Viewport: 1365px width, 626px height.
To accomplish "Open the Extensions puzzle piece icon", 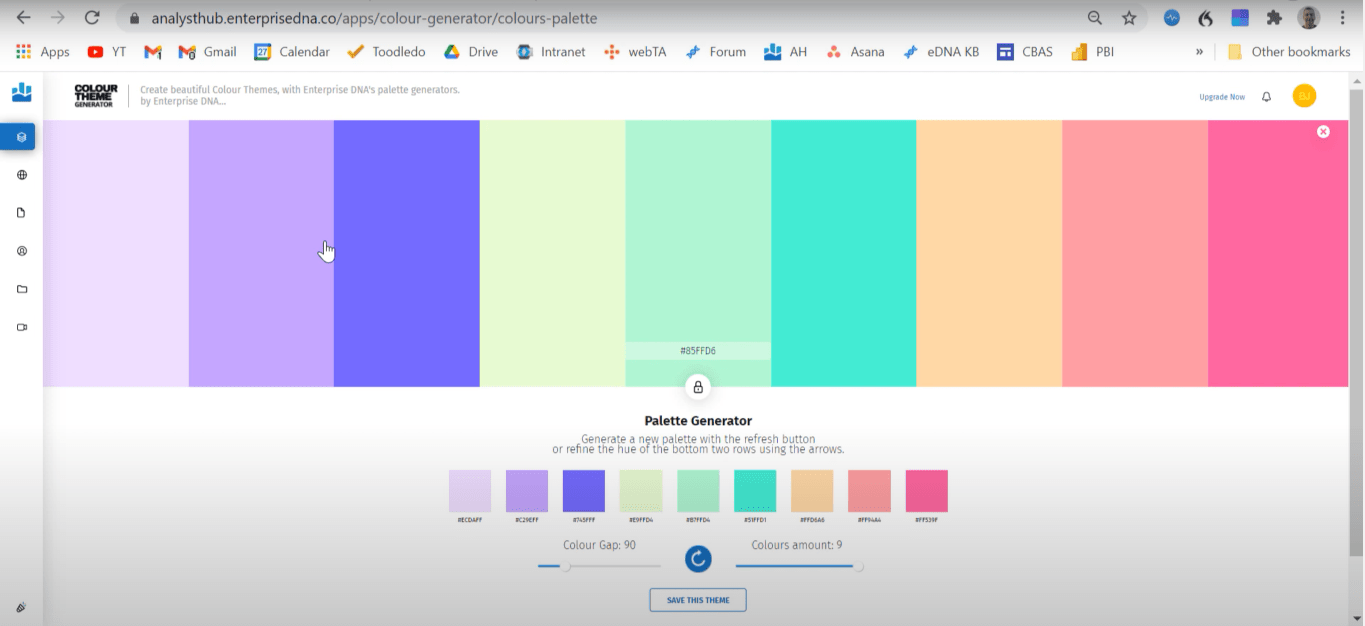I will point(1274,18).
